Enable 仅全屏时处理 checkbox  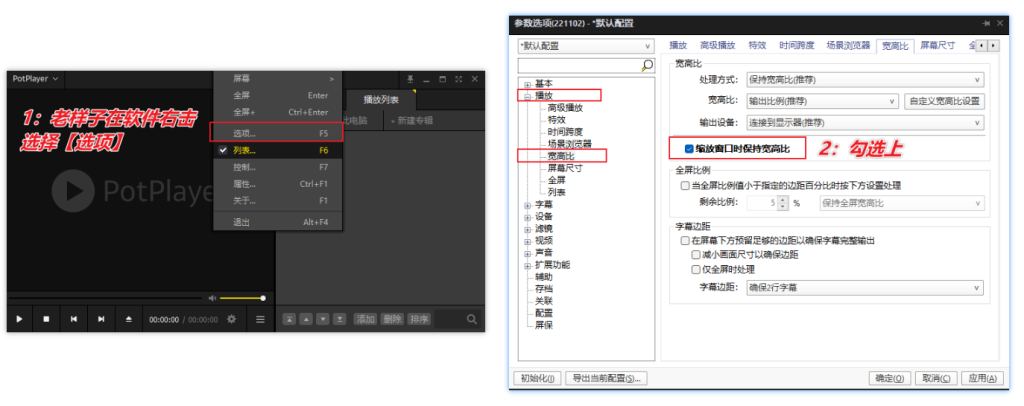(696, 269)
